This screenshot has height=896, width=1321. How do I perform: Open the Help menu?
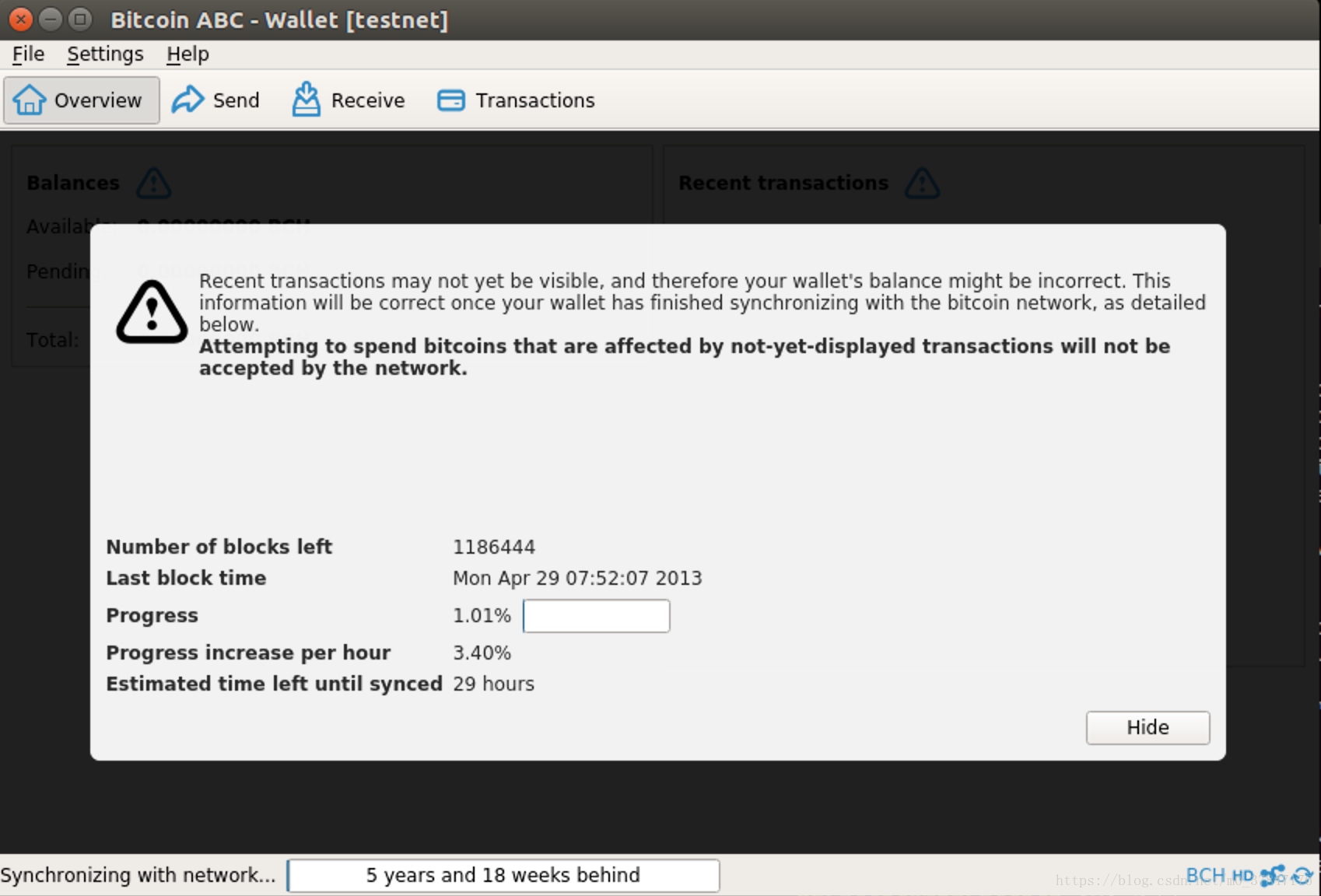point(187,54)
